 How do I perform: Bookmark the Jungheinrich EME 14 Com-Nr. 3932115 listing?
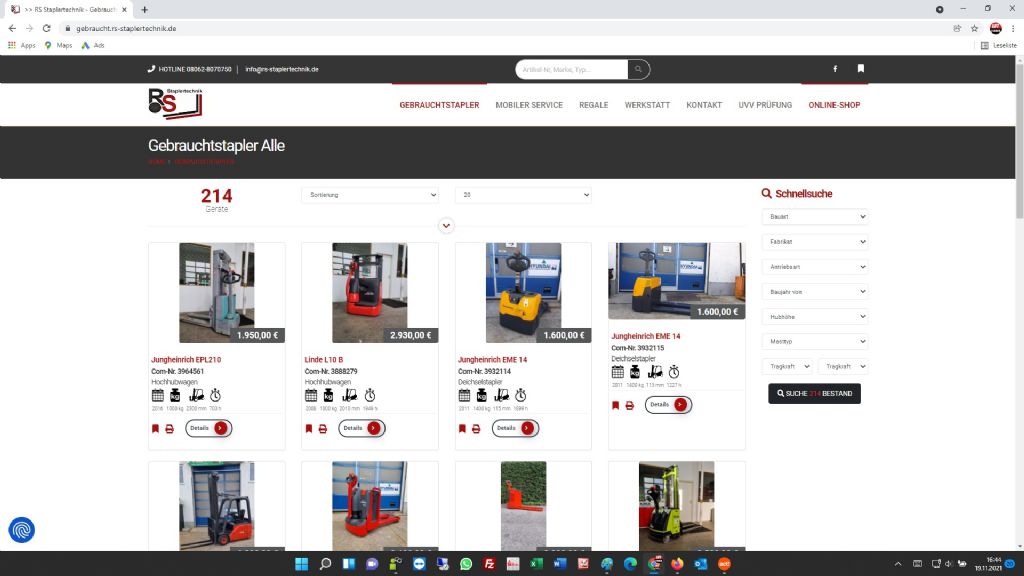pyautogui.click(x=615, y=405)
